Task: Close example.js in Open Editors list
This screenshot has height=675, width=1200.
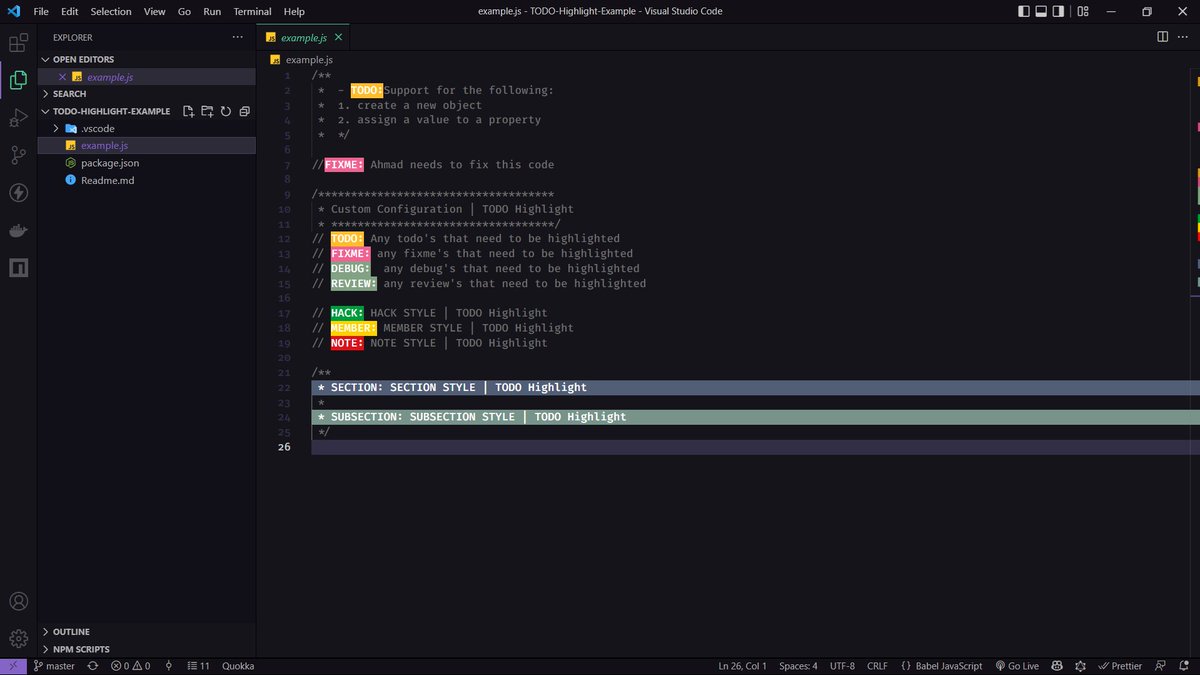Action: (x=62, y=77)
